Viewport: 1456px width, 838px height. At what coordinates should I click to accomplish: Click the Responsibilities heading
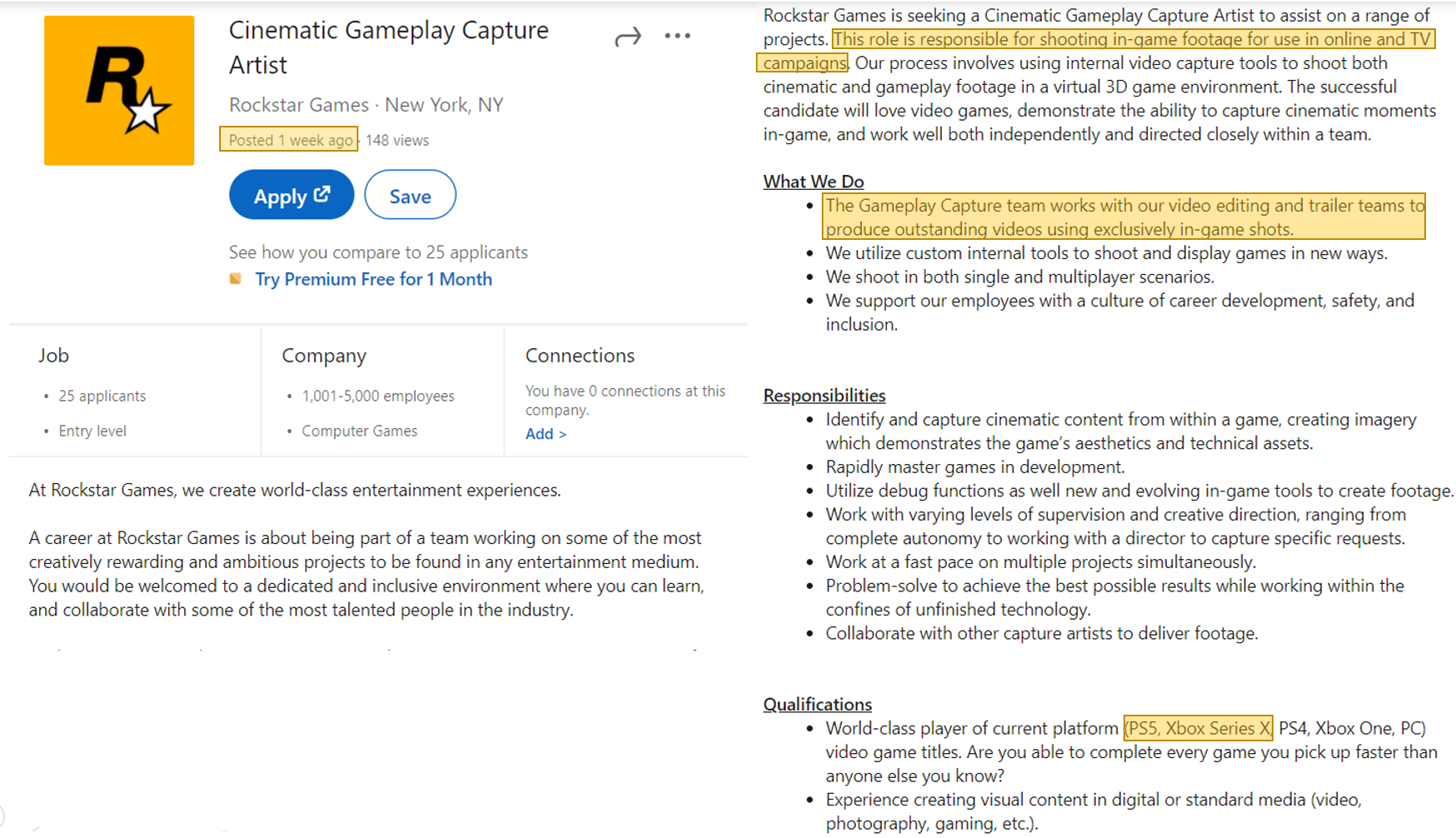coord(823,396)
